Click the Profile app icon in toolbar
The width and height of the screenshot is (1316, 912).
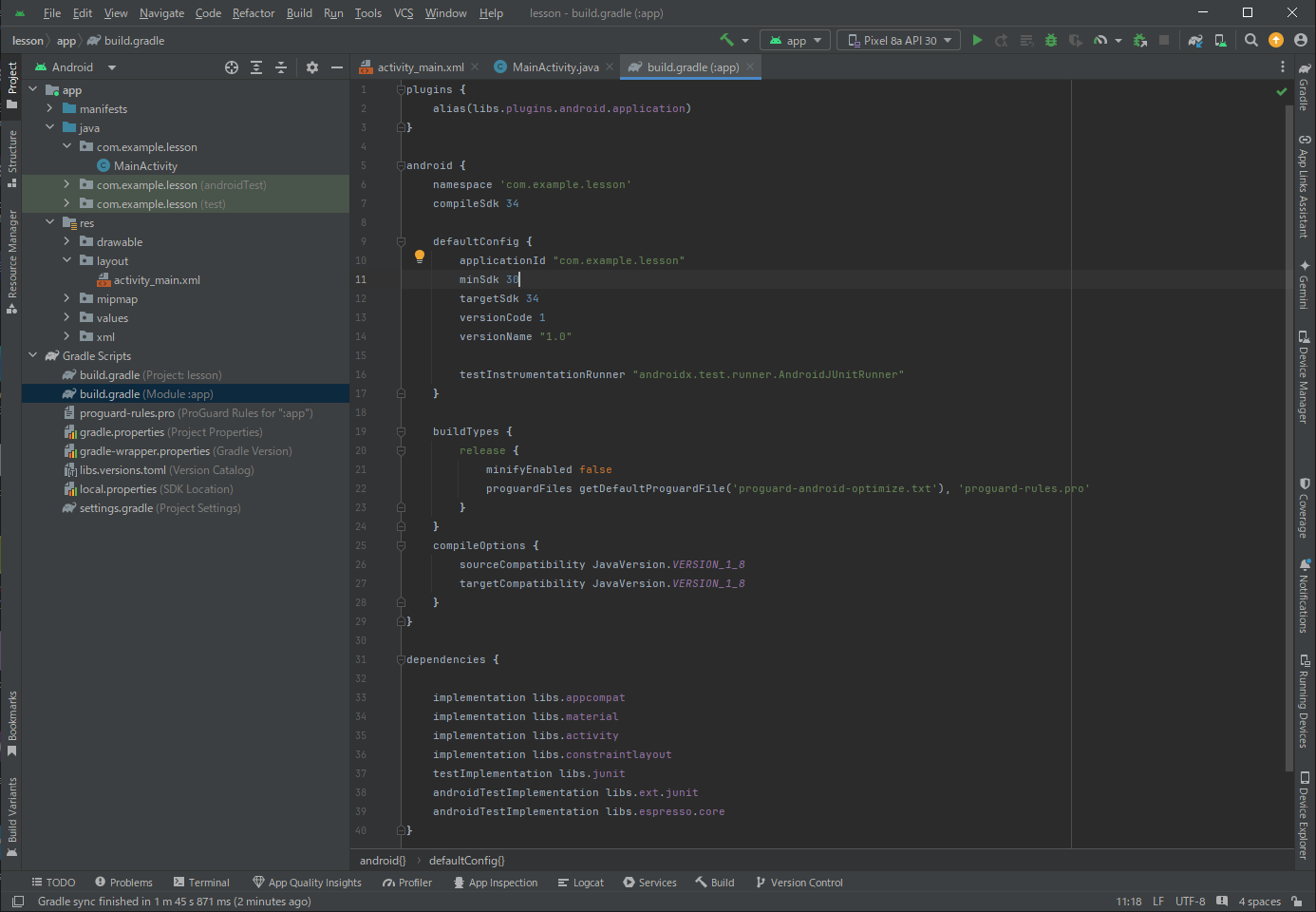1100,40
